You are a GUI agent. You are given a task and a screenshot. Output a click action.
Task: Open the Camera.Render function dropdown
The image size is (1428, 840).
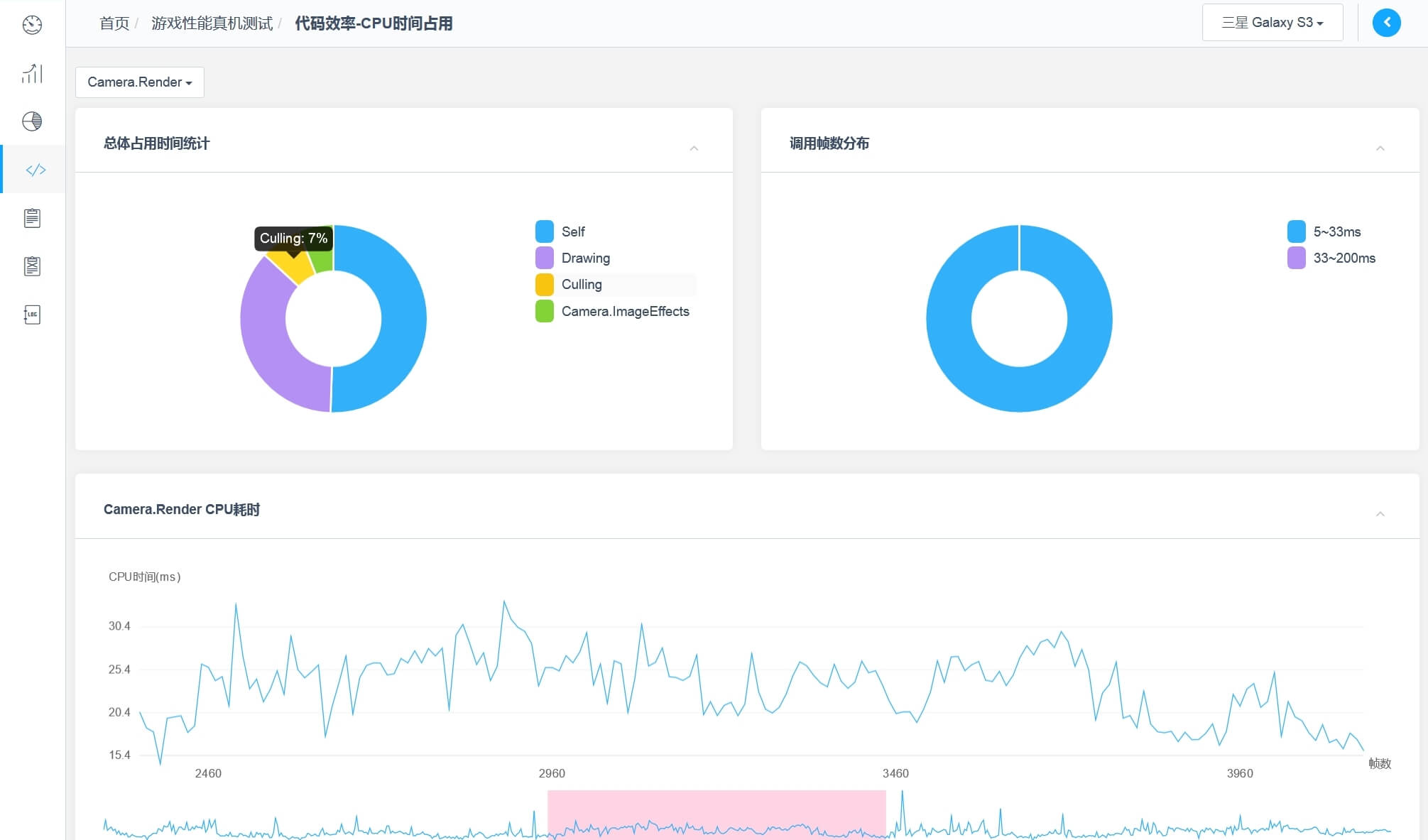click(140, 82)
